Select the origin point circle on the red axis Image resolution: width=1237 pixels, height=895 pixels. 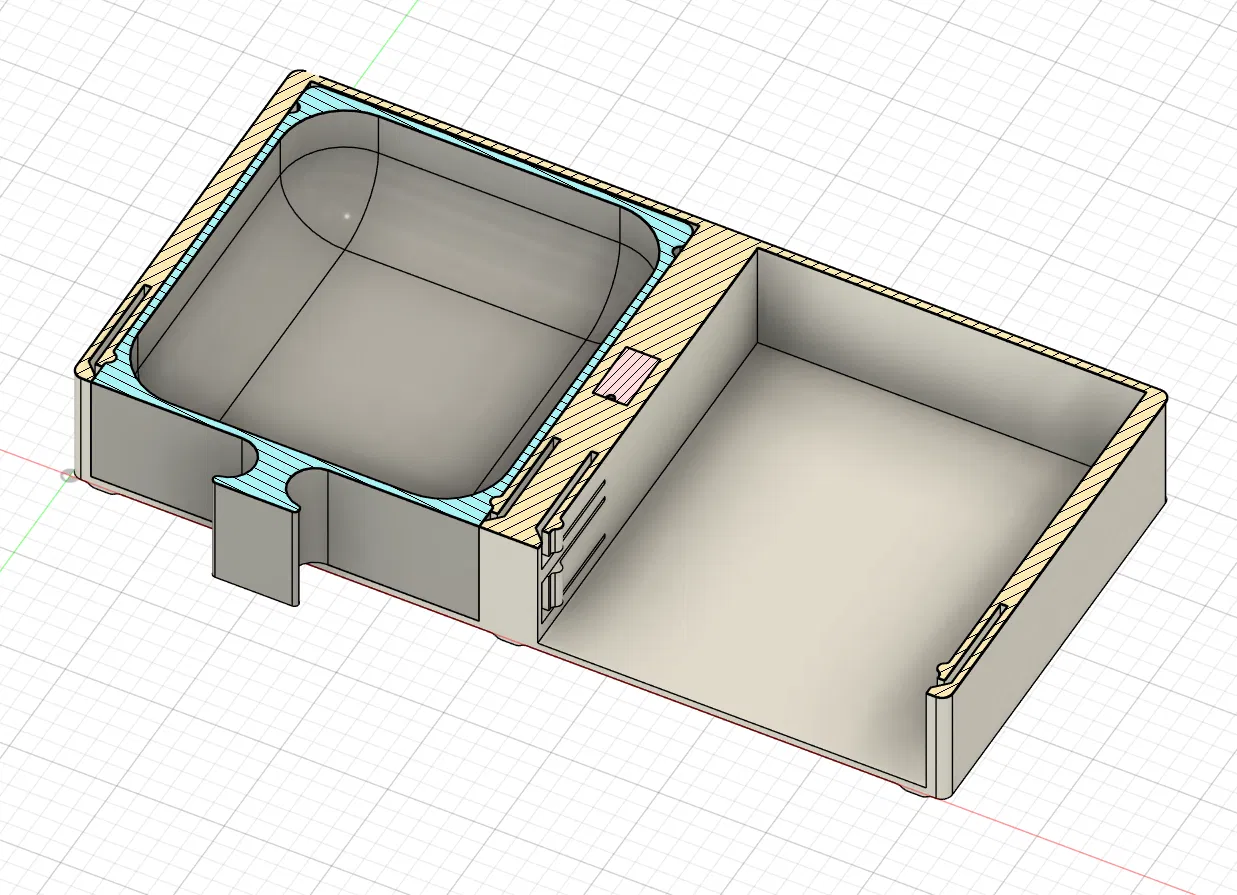click(68, 475)
